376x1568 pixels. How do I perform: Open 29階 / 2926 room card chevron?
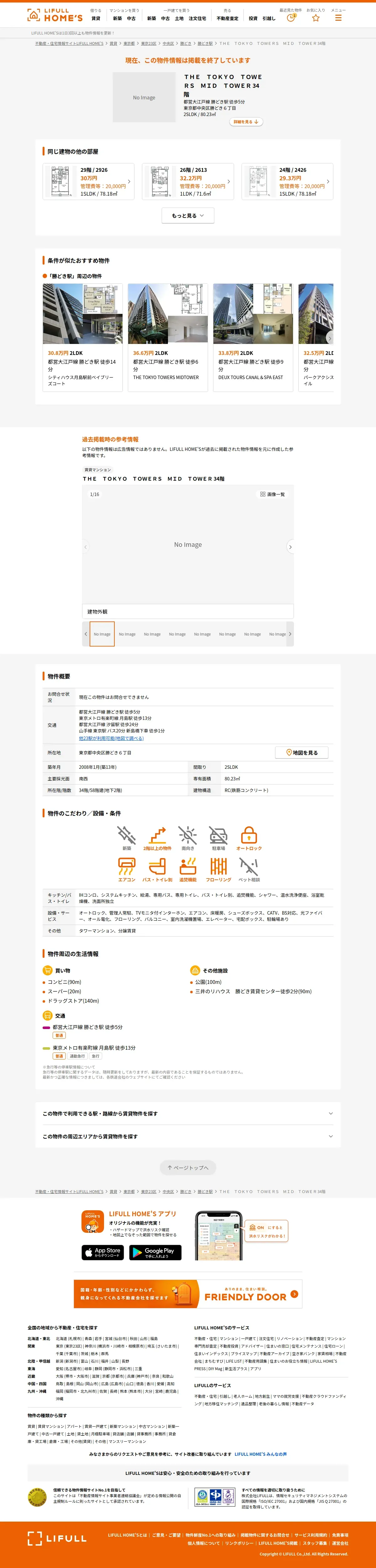(x=129, y=182)
